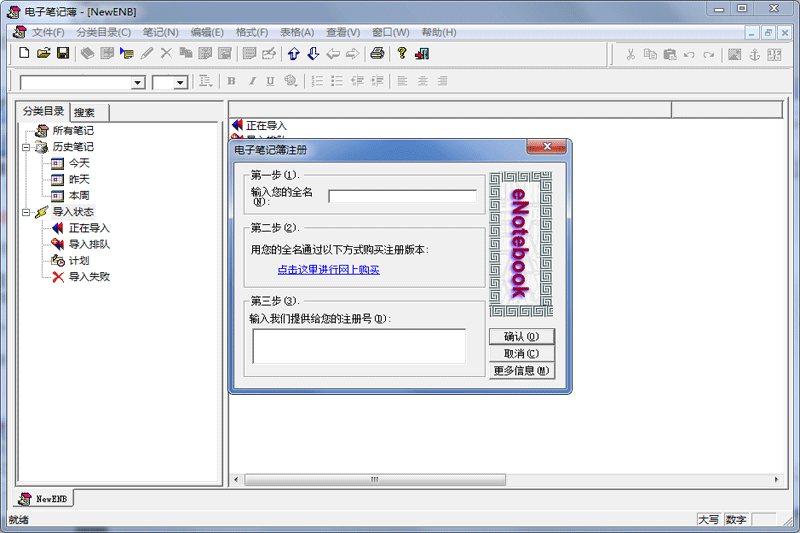This screenshot has height=533, width=800.
Task: Close the 电子笔记簿注册 dialog
Action: 546,147
